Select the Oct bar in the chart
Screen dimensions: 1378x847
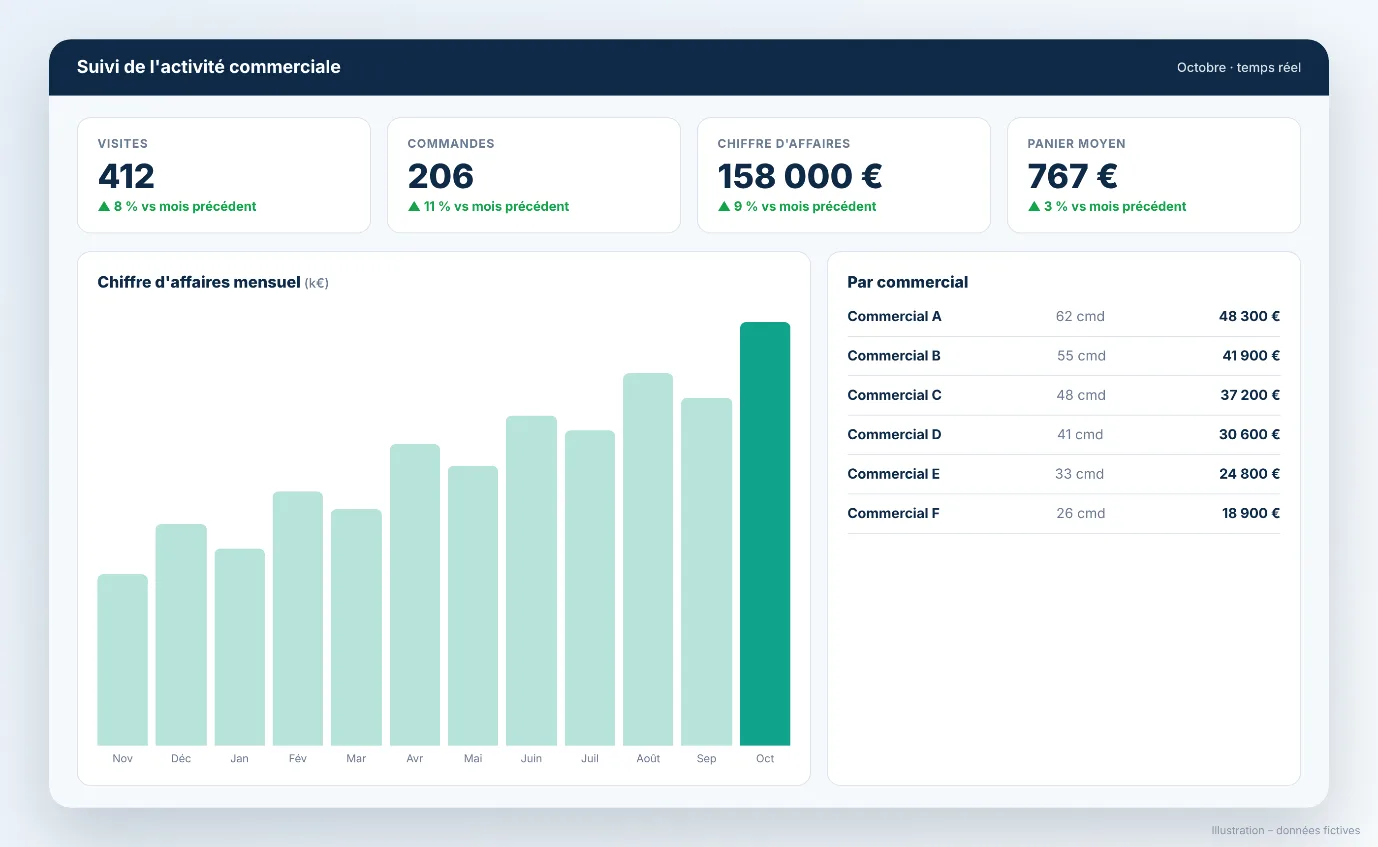[x=765, y=534]
